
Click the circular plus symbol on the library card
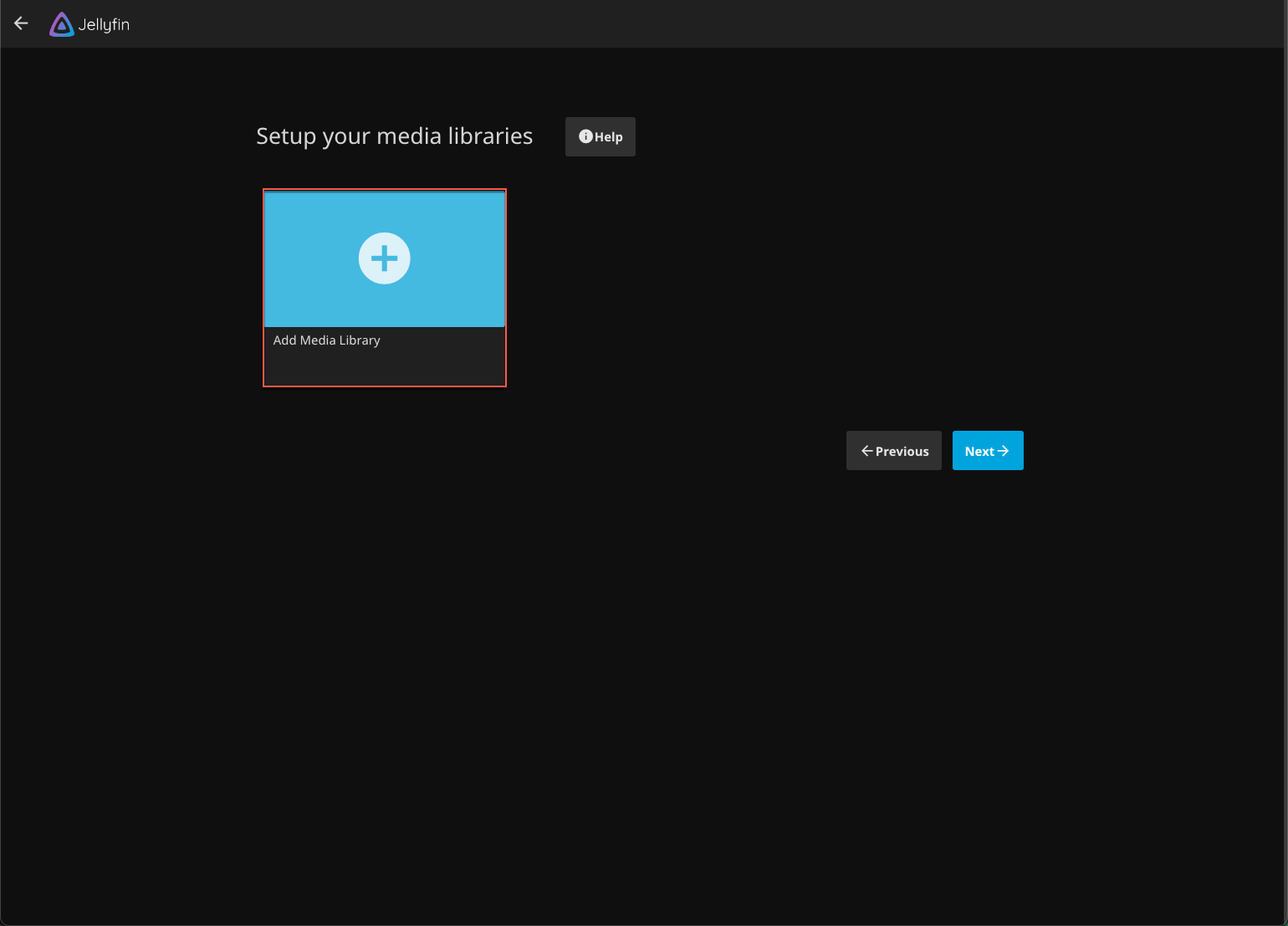384,258
